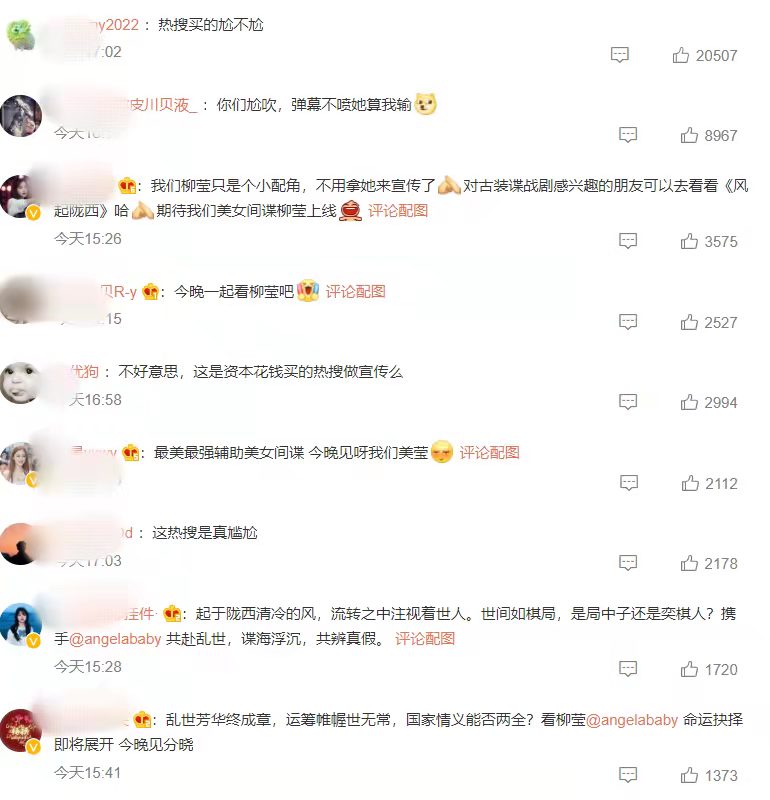
Task: Reply to the comment posted 今天15:28
Action: [x=628, y=669]
